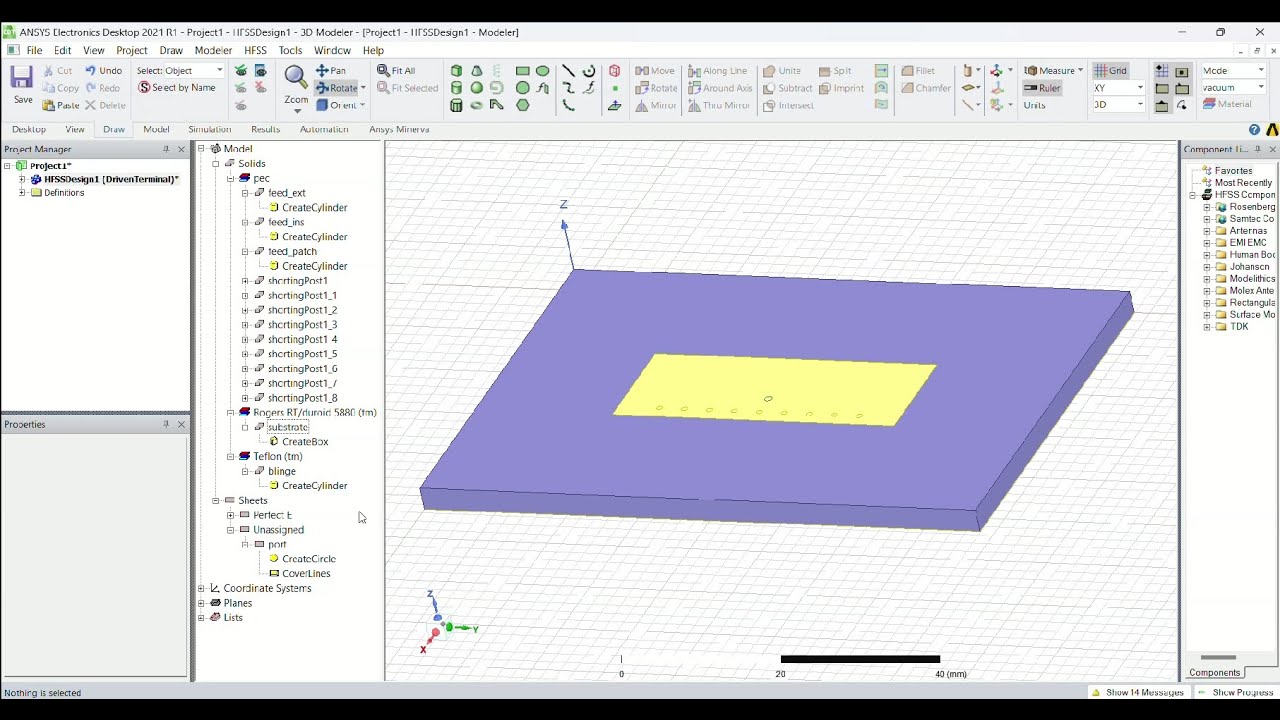Open the Modeler menu
This screenshot has height=720, width=1280.
coord(213,50)
